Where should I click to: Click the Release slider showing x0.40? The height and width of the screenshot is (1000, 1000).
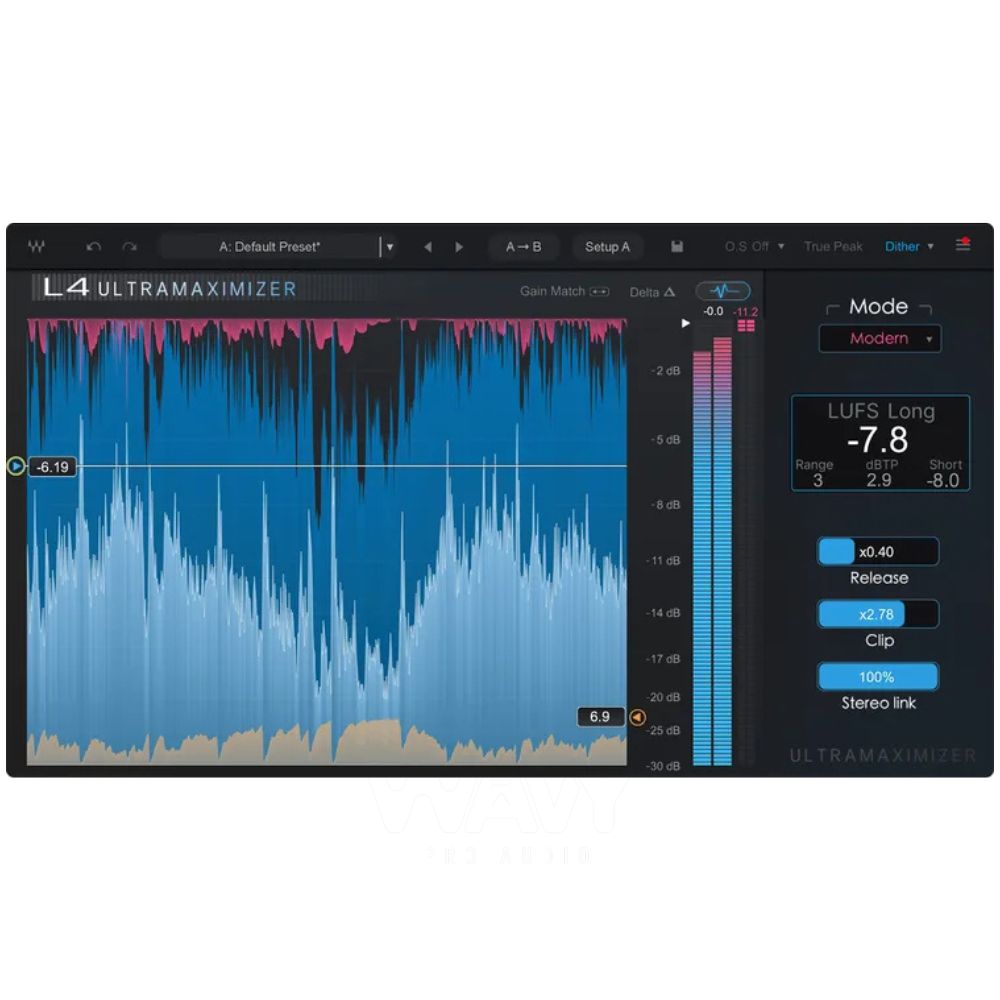[x=877, y=551]
